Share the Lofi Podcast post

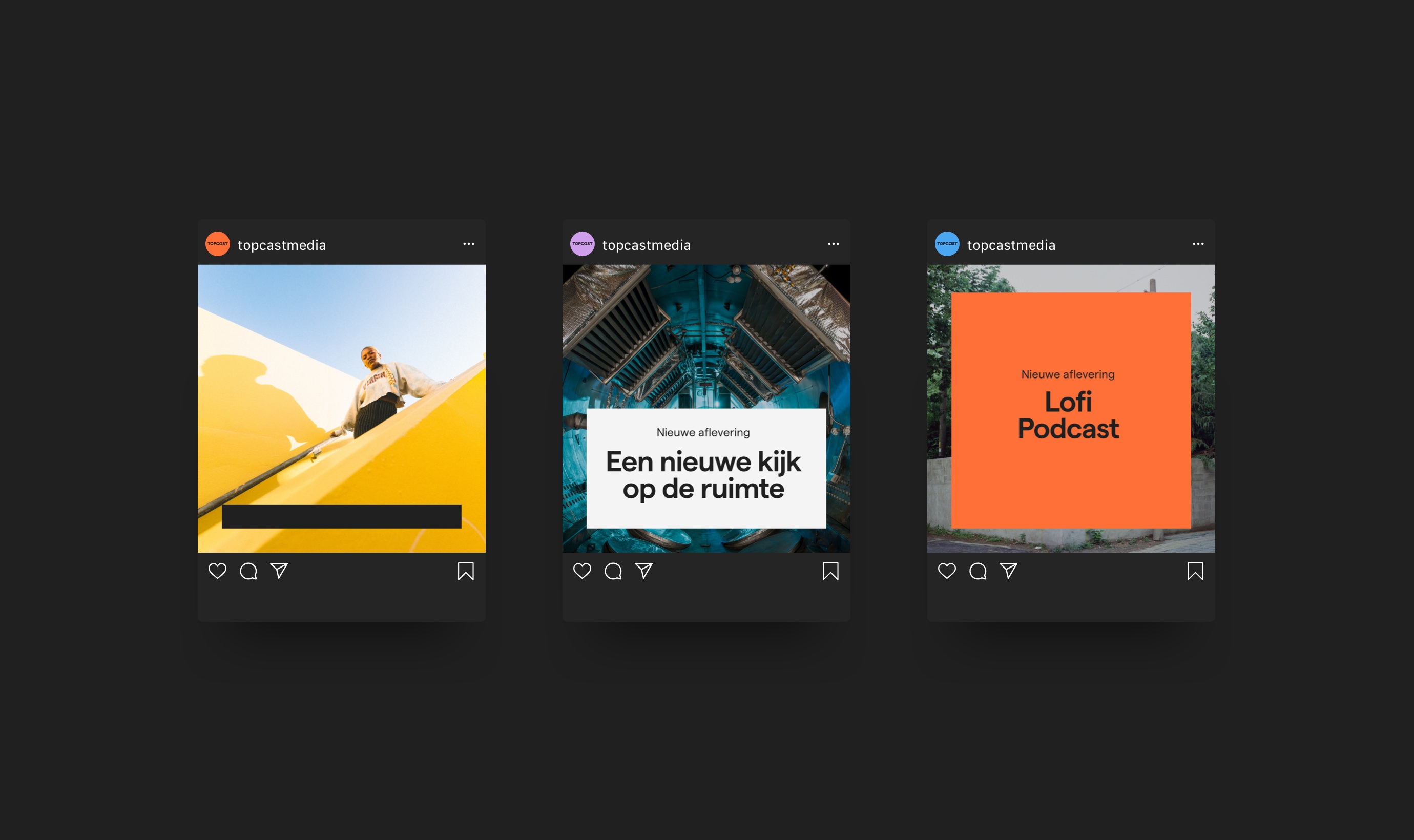(1008, 571)
